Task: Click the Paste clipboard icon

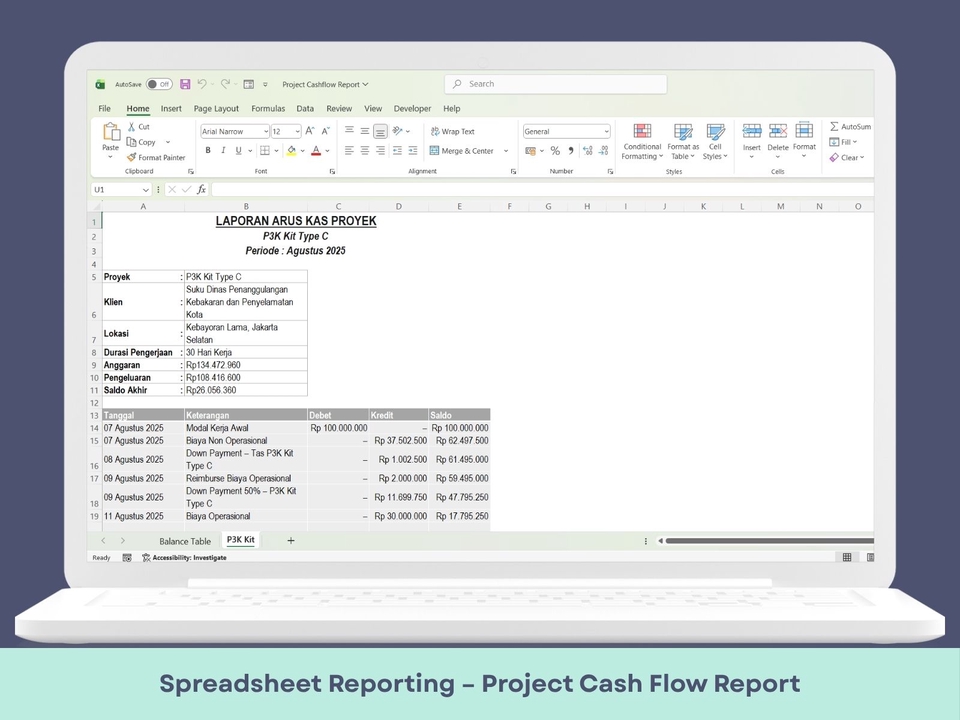Action: [x=111, y=134]
